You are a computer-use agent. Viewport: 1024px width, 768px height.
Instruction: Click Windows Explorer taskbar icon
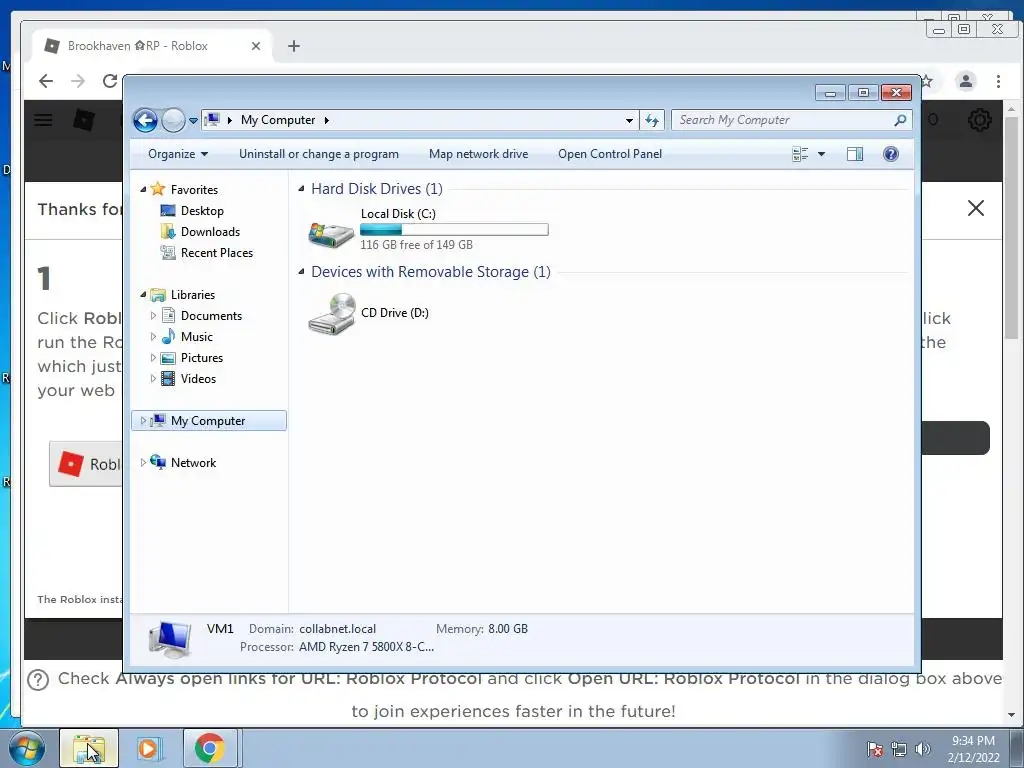point(89,748)
